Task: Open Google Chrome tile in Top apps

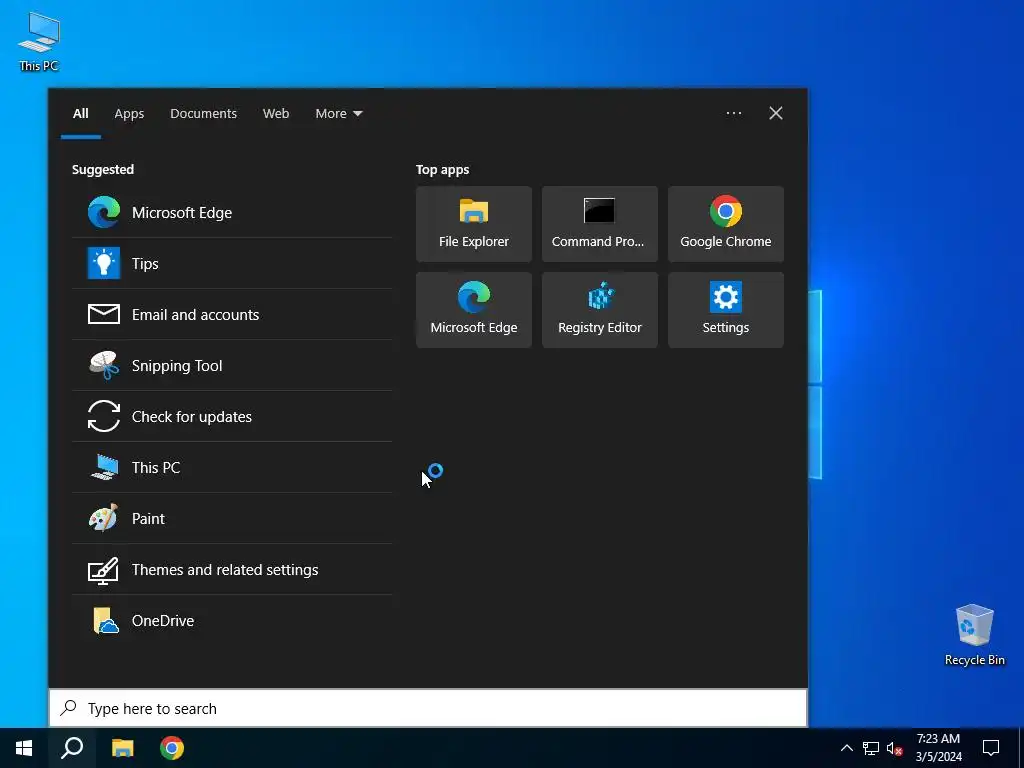Action: pyautogui.click(x=726, y=224)
